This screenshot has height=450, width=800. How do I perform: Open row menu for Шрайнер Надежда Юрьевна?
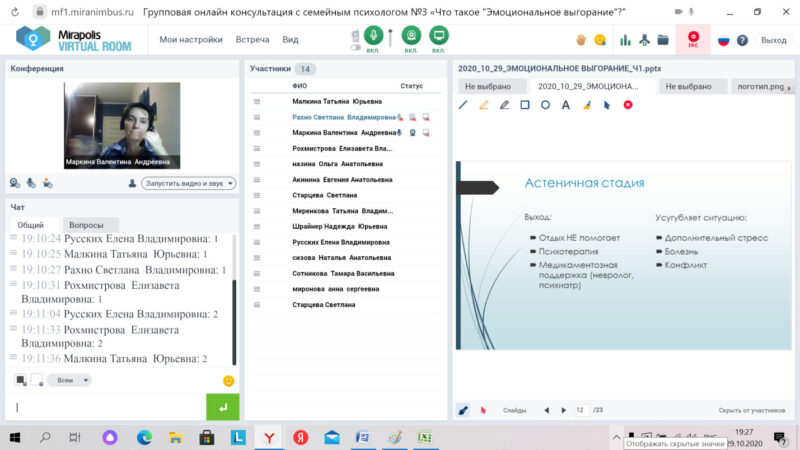tap(257, 227)
